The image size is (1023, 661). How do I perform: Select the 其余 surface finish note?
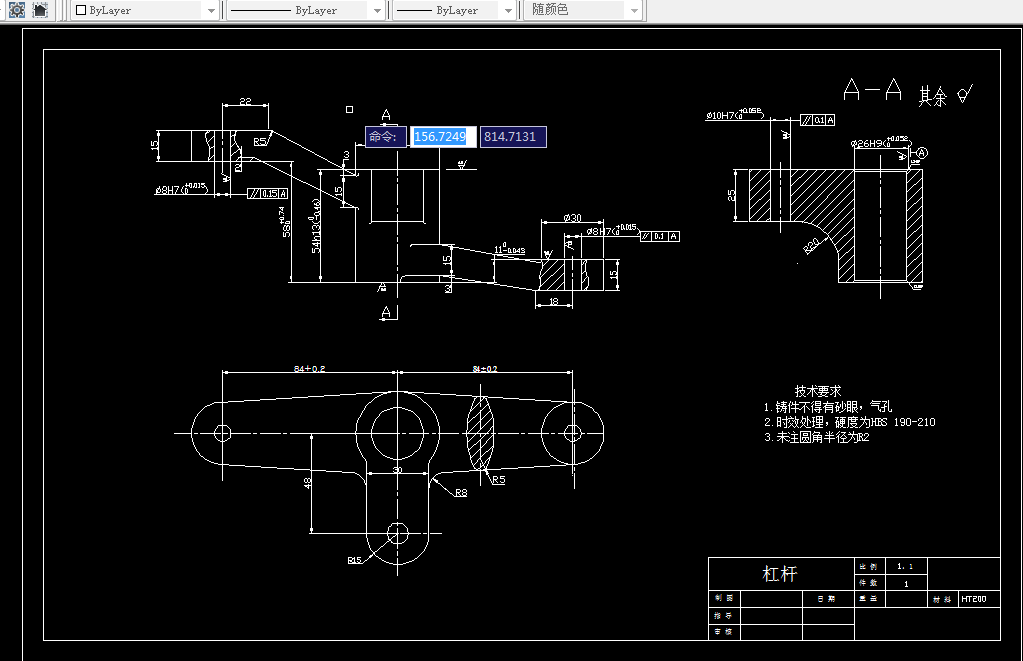tap(932, 96)
